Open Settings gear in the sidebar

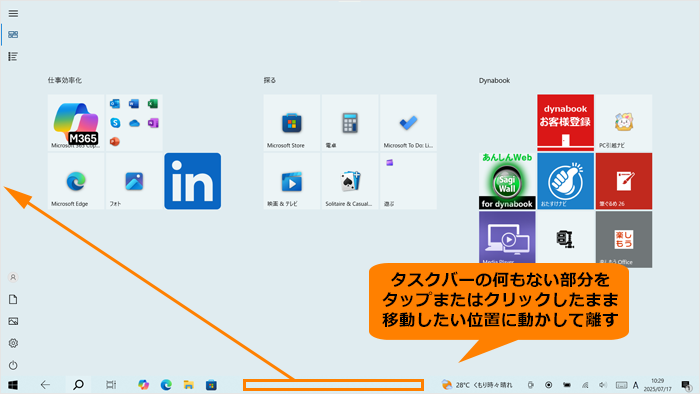13,343
